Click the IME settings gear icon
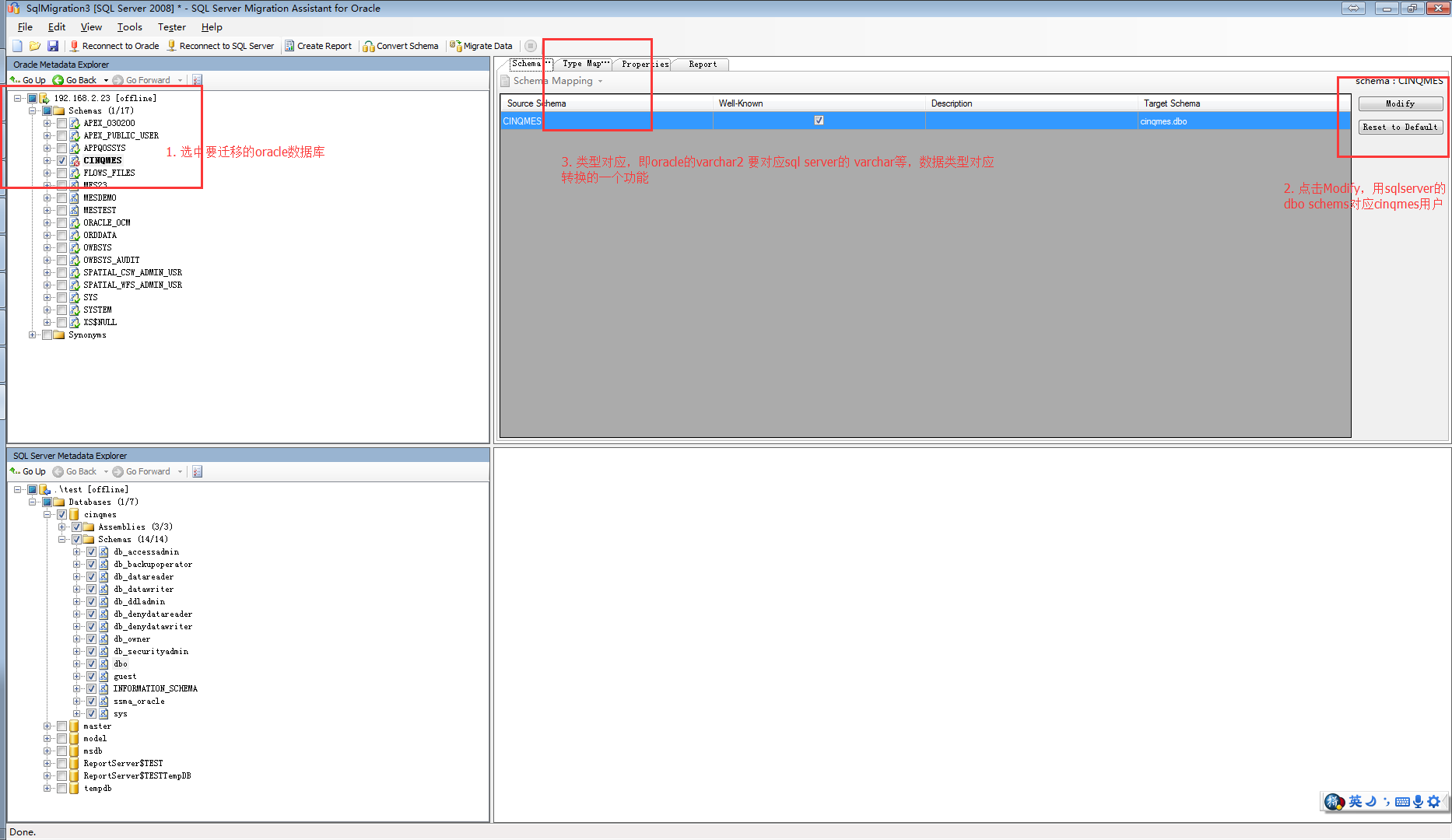This screenshot has width=1452, height=840. 1434,801
